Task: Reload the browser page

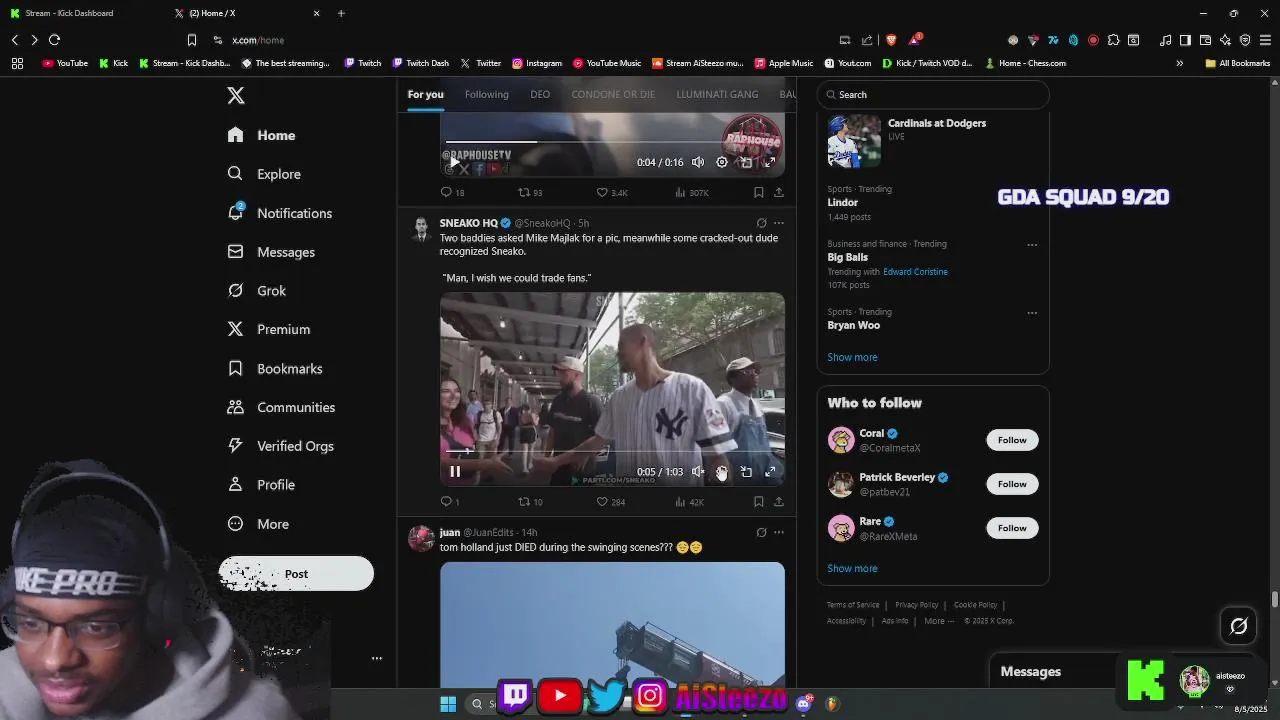Action: point(55,40)
